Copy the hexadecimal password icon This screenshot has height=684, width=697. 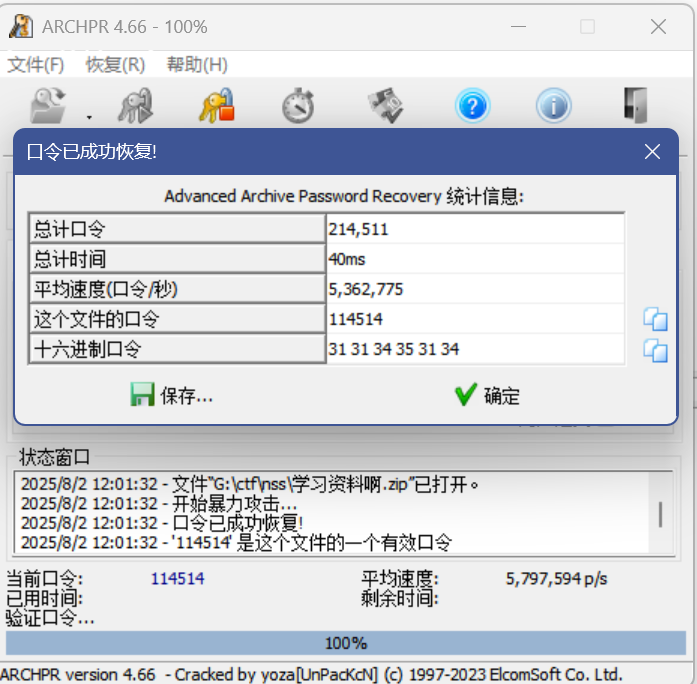[x=655, y=350]
